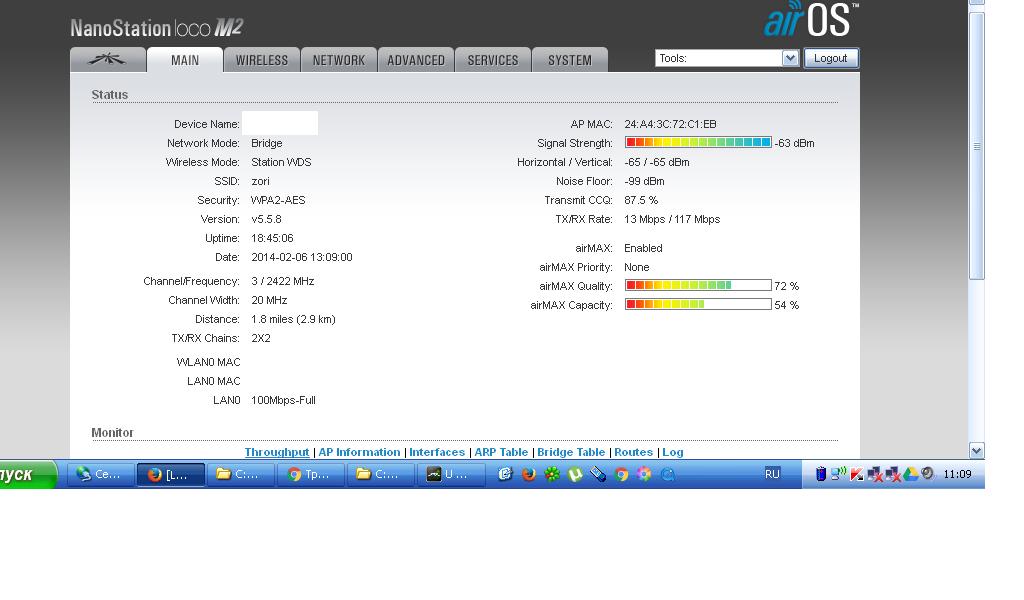Viewport: 1024px width, 600px height.
Task: Open the ADVANCED tab
Action: [416, 60]
